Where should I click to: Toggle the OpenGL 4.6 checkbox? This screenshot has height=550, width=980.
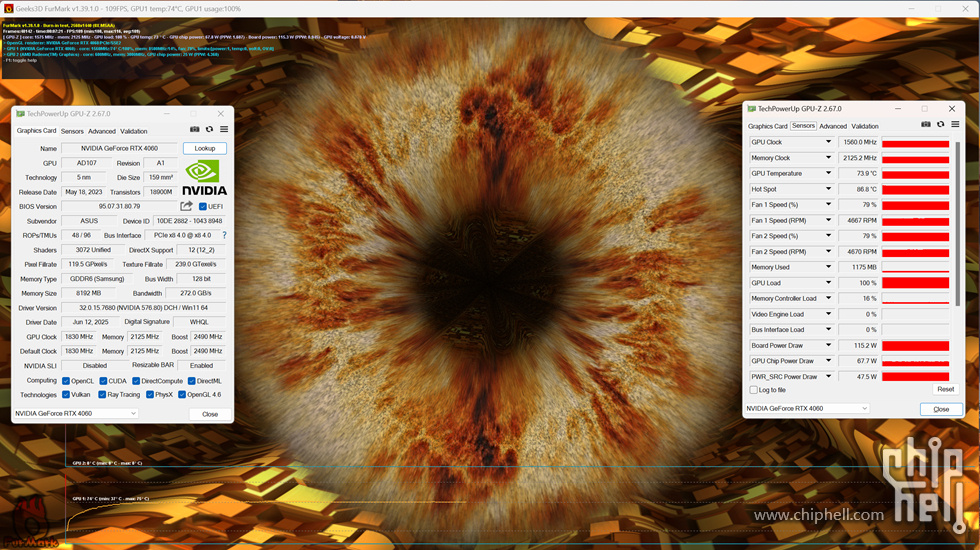coord(182,394)
